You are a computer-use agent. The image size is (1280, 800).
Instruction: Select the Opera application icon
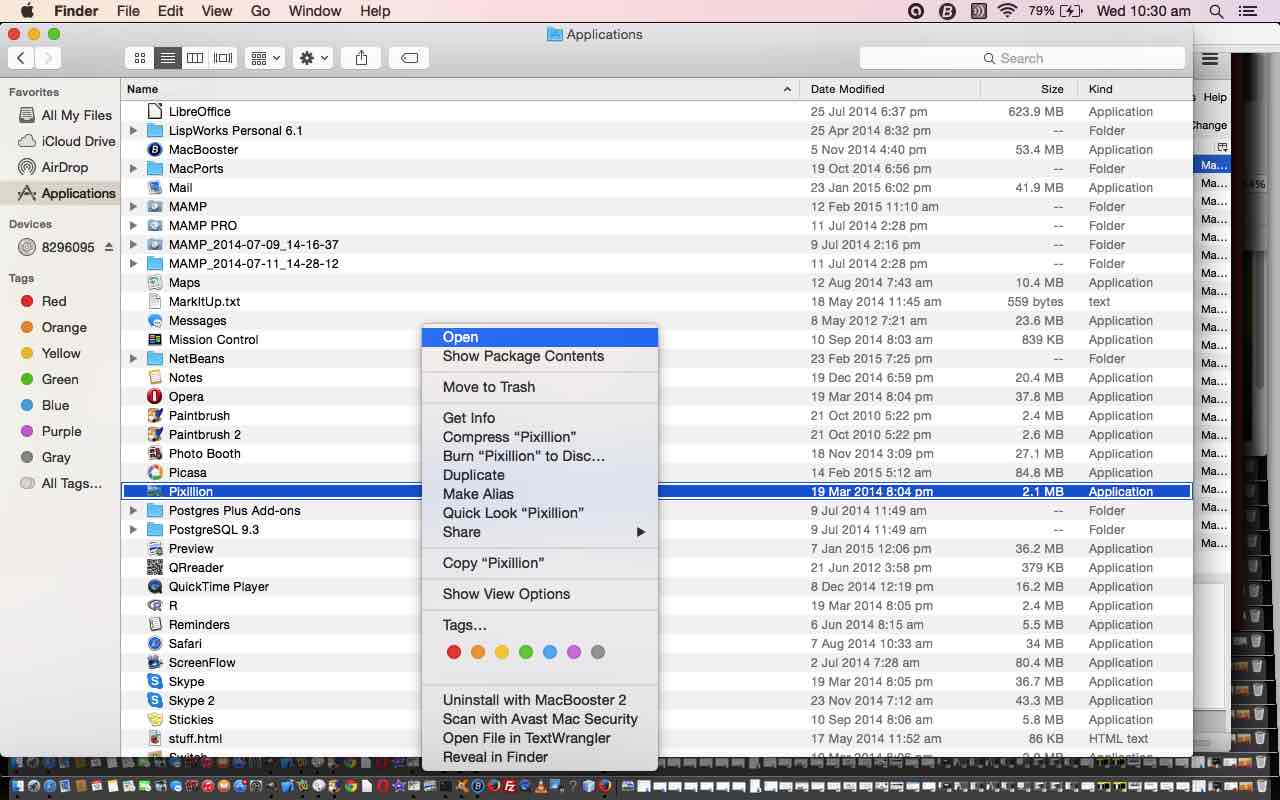pyautogui.click(x=155, y=396)
